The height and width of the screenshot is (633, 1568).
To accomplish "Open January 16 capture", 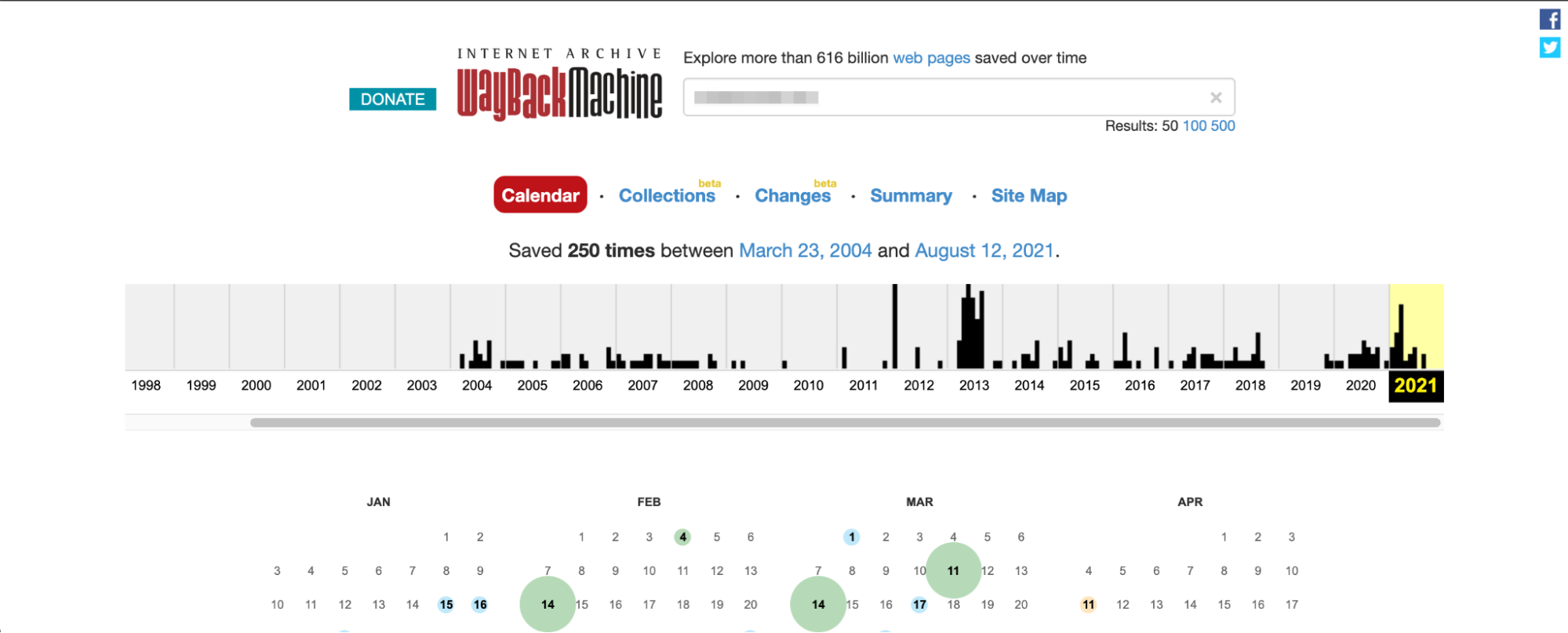I will click(480, 605).
